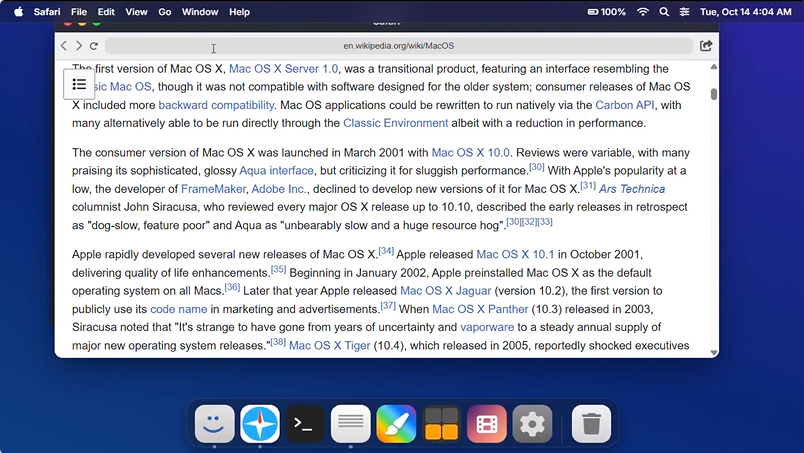The height and width of the screenshot is (453, 804).
Task: Open Spotlight search in menu bar
Action: tap(664, 12)
